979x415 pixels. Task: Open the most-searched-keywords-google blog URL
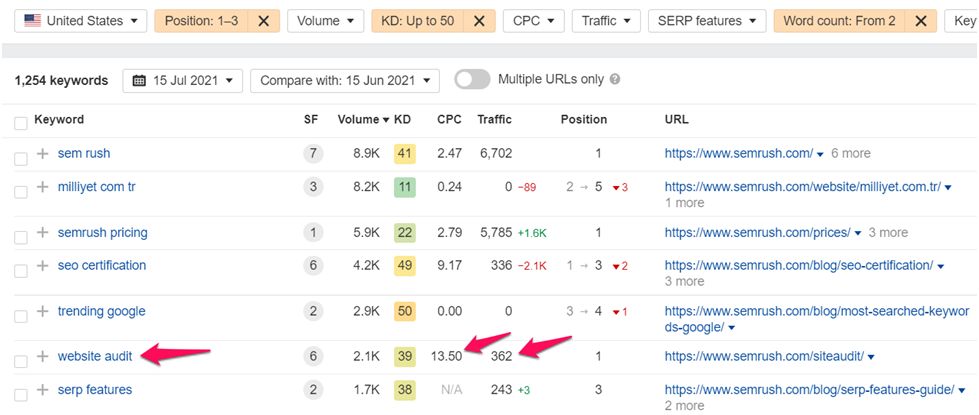point(817,319)
